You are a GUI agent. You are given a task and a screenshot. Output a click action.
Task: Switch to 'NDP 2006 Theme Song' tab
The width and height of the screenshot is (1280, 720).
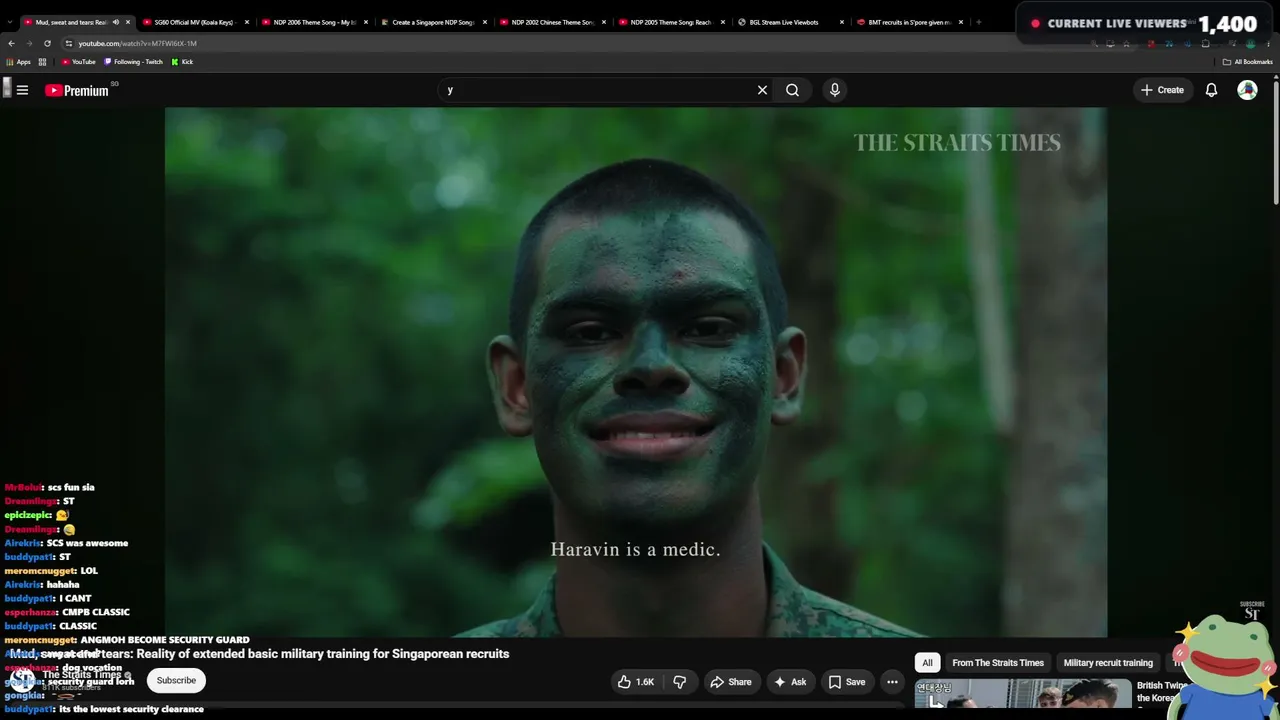coord(314,22)
